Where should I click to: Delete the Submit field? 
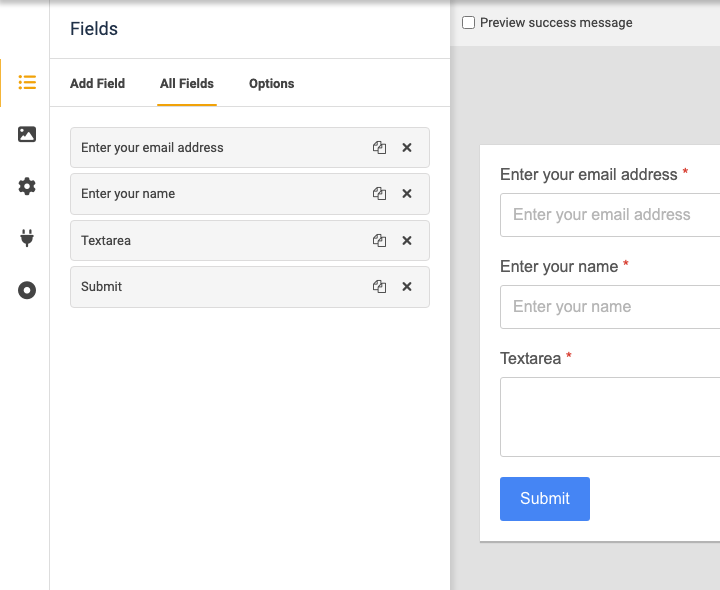tap(407, 287)
